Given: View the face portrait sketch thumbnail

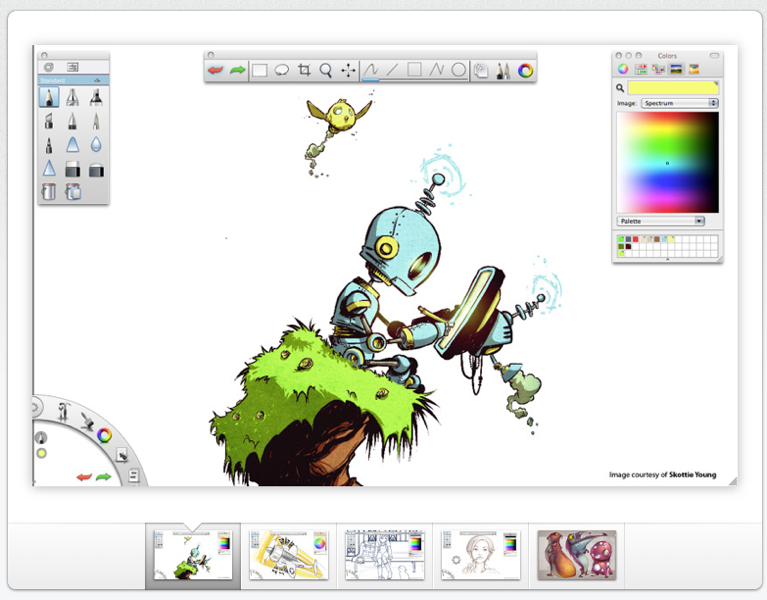Looking at the screenshot, I should [480, 556].
